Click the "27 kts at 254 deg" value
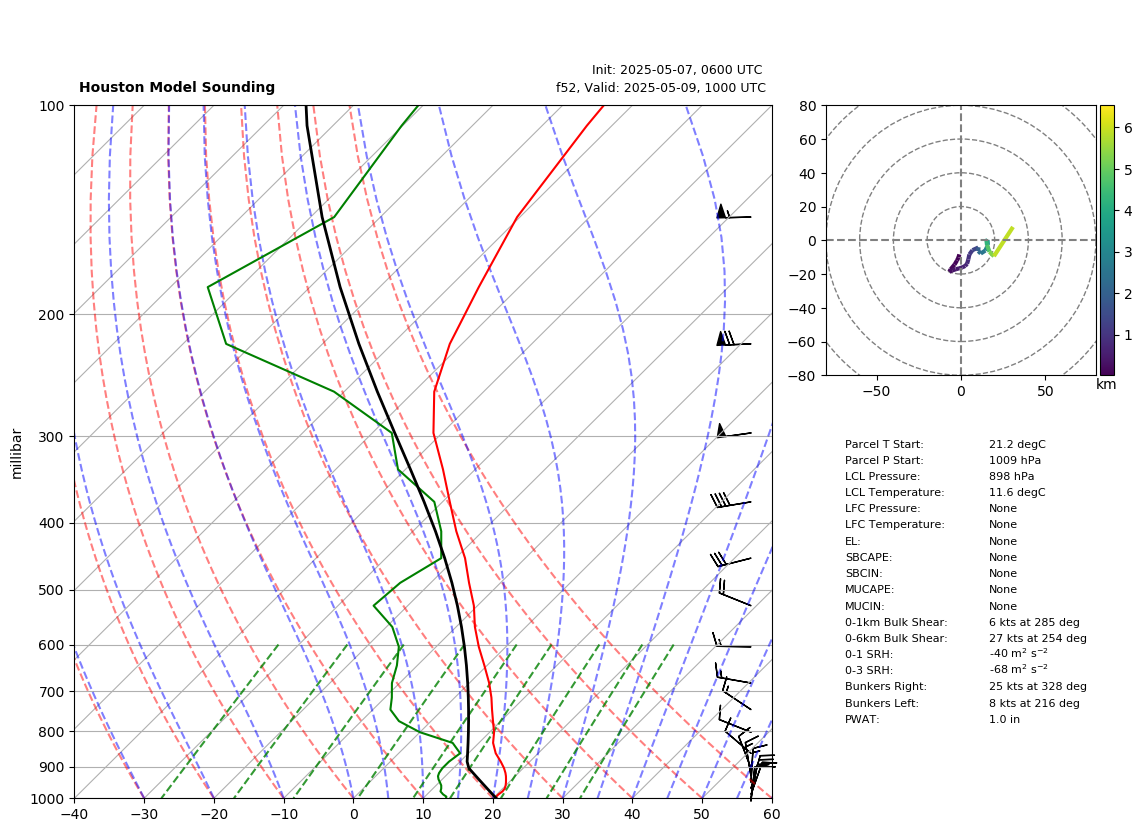 (x=1038, y=638)
